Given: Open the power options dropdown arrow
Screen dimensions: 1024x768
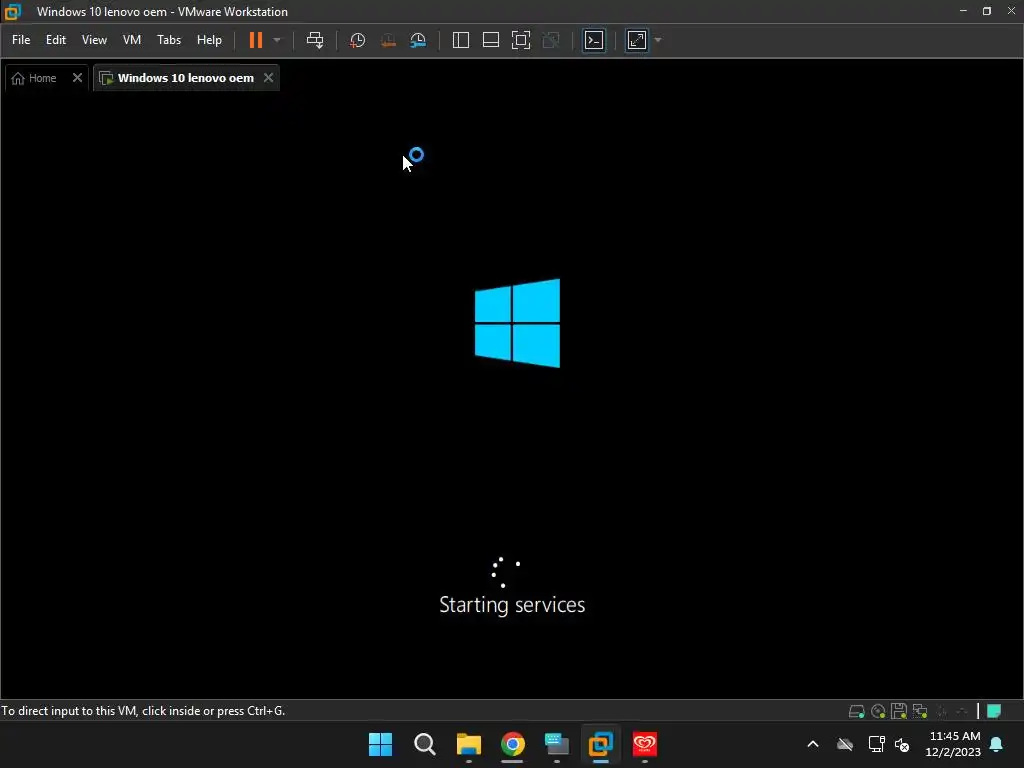Looking at the screenshot, I should (277, 40).
